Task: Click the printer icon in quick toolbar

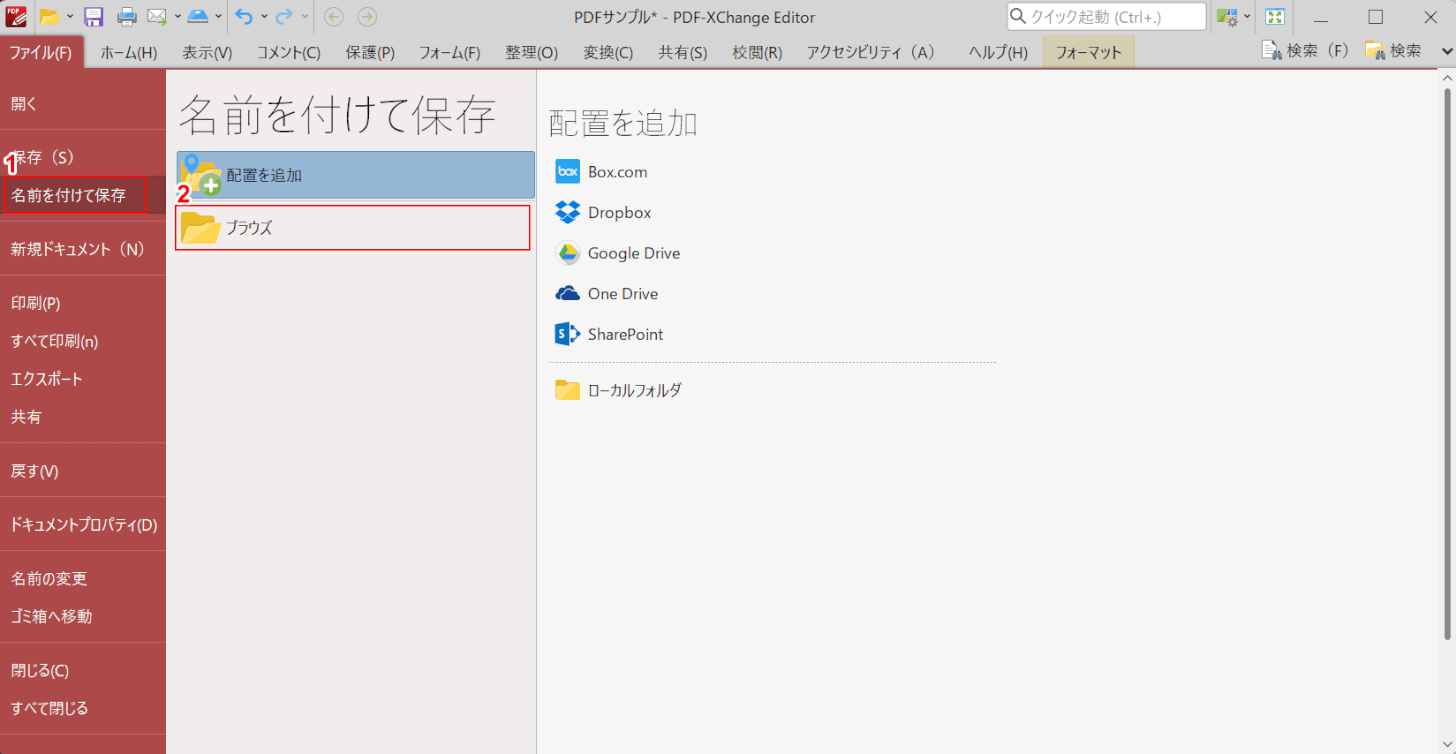Action: (x=127, y=17)
